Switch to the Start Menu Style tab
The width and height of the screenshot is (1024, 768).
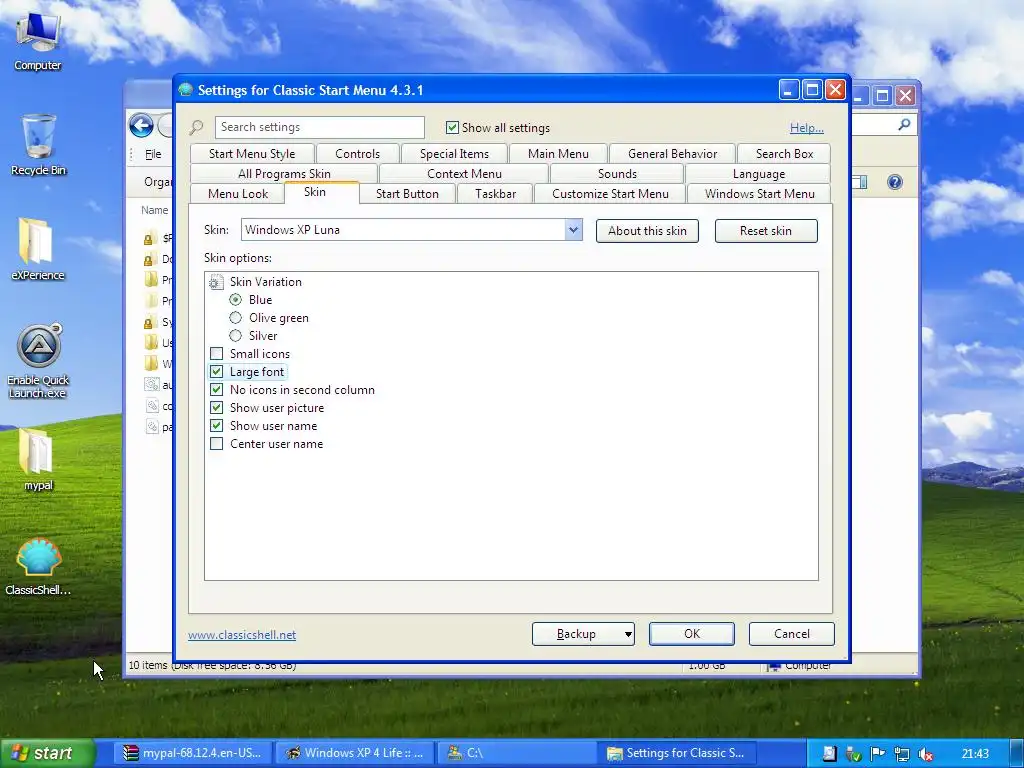click(x=252, y=153)
